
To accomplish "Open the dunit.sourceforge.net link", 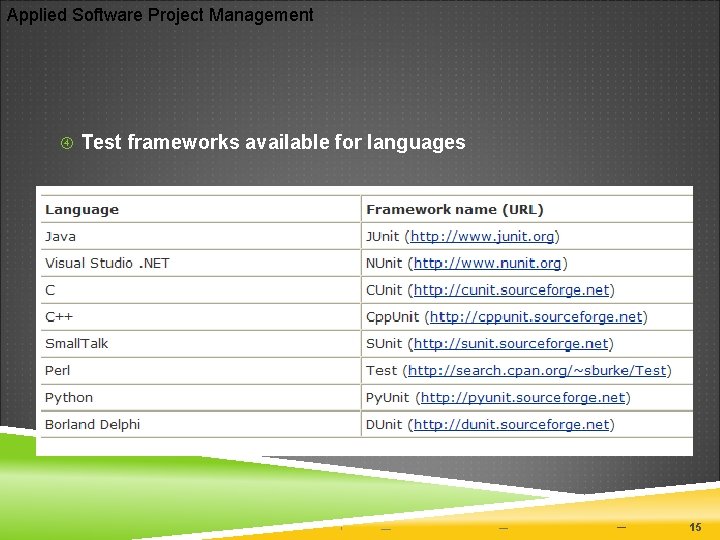I will click(x=512, y=424).
